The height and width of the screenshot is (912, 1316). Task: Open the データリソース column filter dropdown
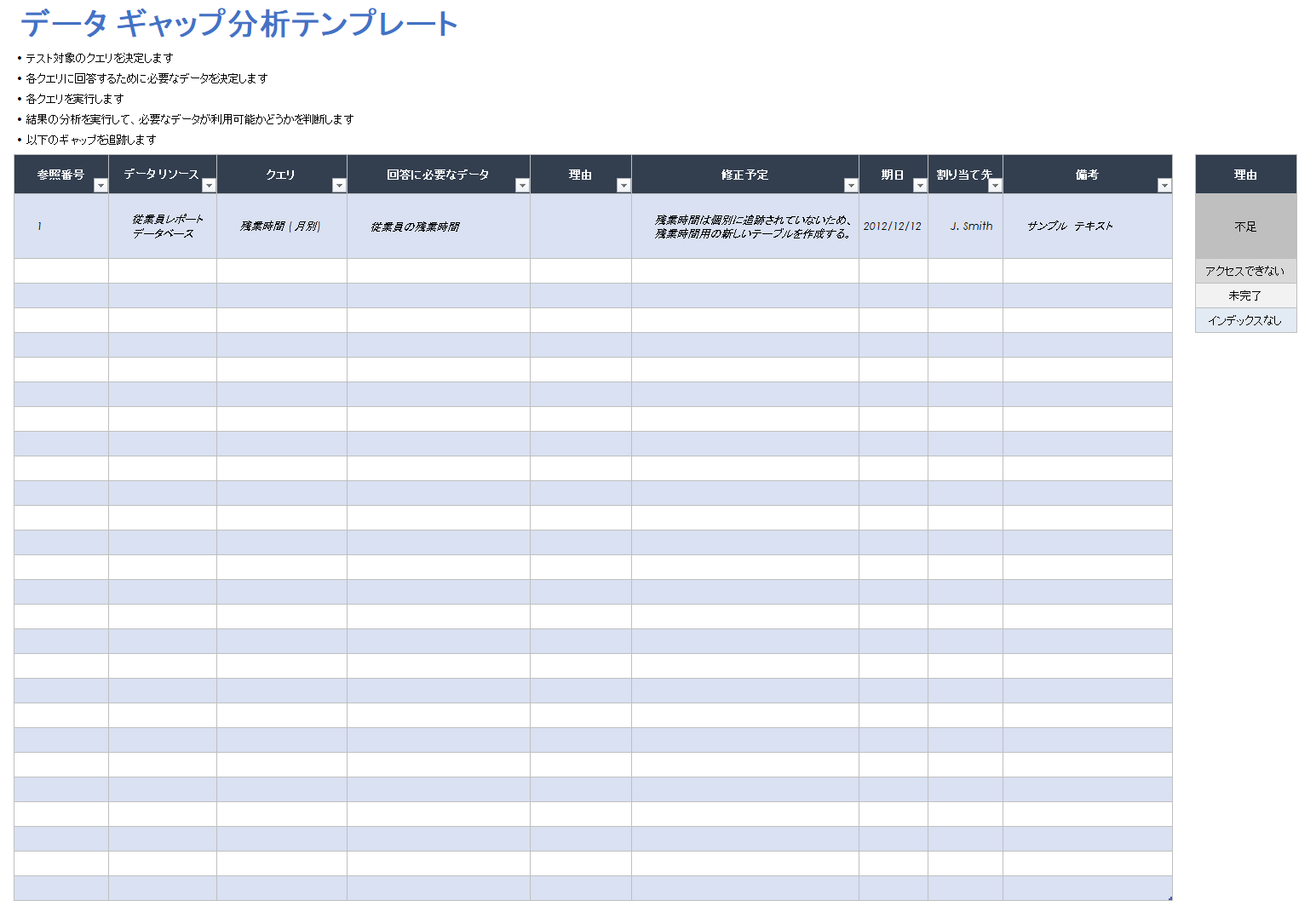click(209, 186)
